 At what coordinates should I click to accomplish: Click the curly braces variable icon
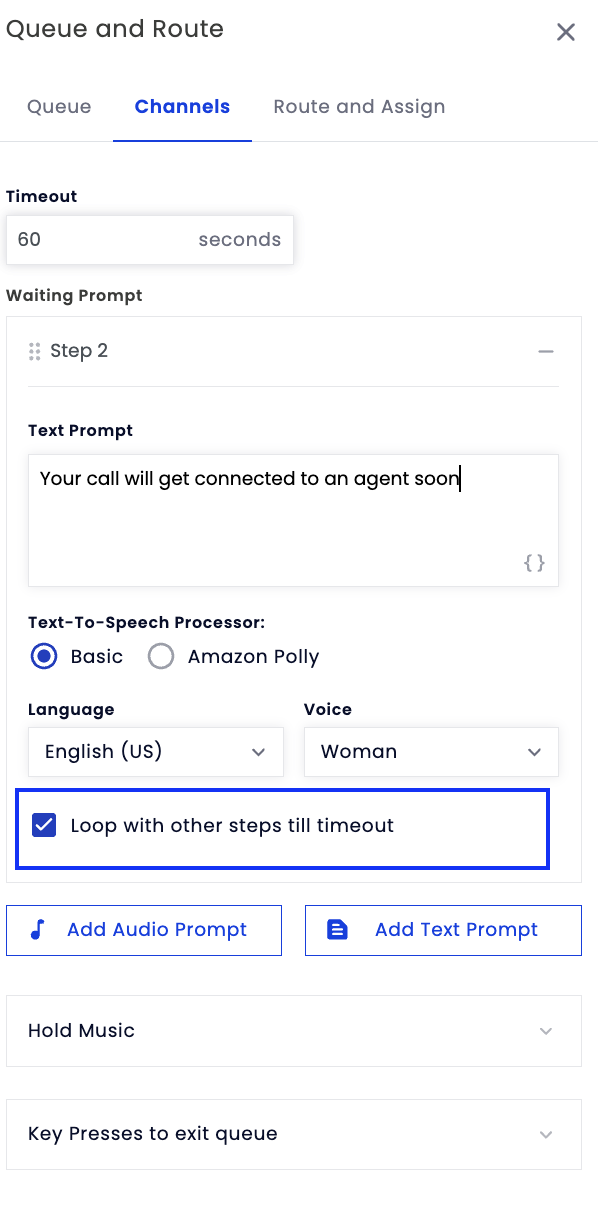click(535, 563)
